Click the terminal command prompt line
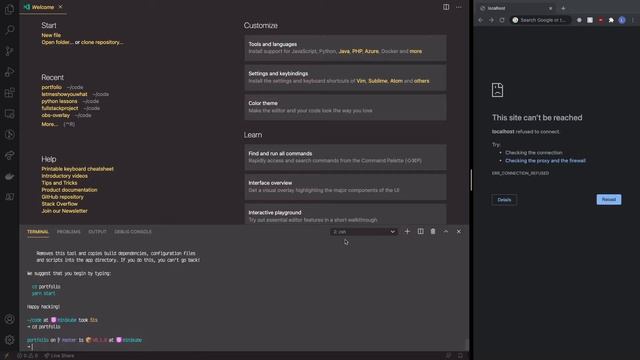Image resolution: width=640 pixels, height=360 pixels. pyautogui.click(x=245, y=347)
